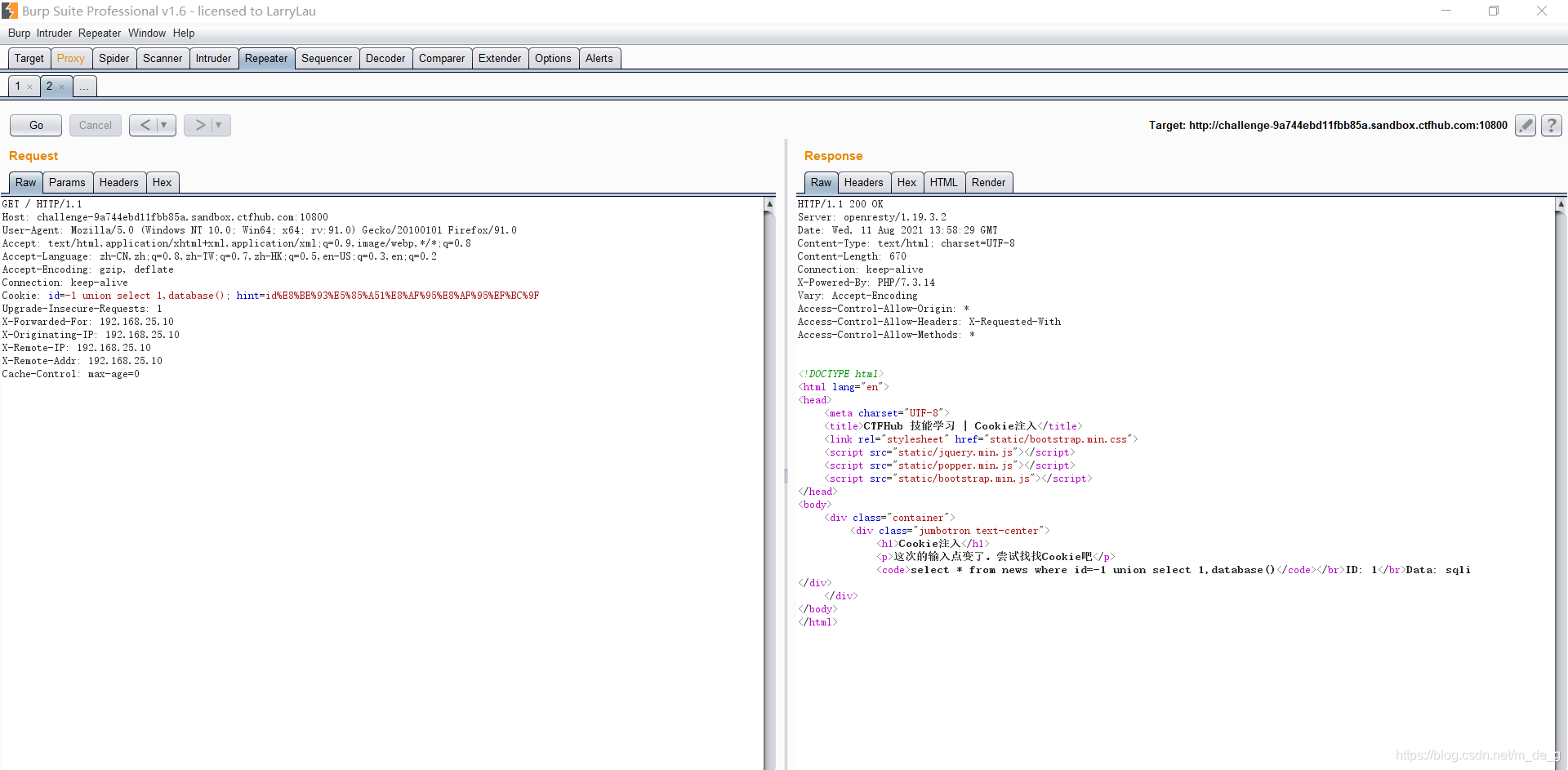
Task: Switch to the Proxy tab
Action: click(71, 58)
